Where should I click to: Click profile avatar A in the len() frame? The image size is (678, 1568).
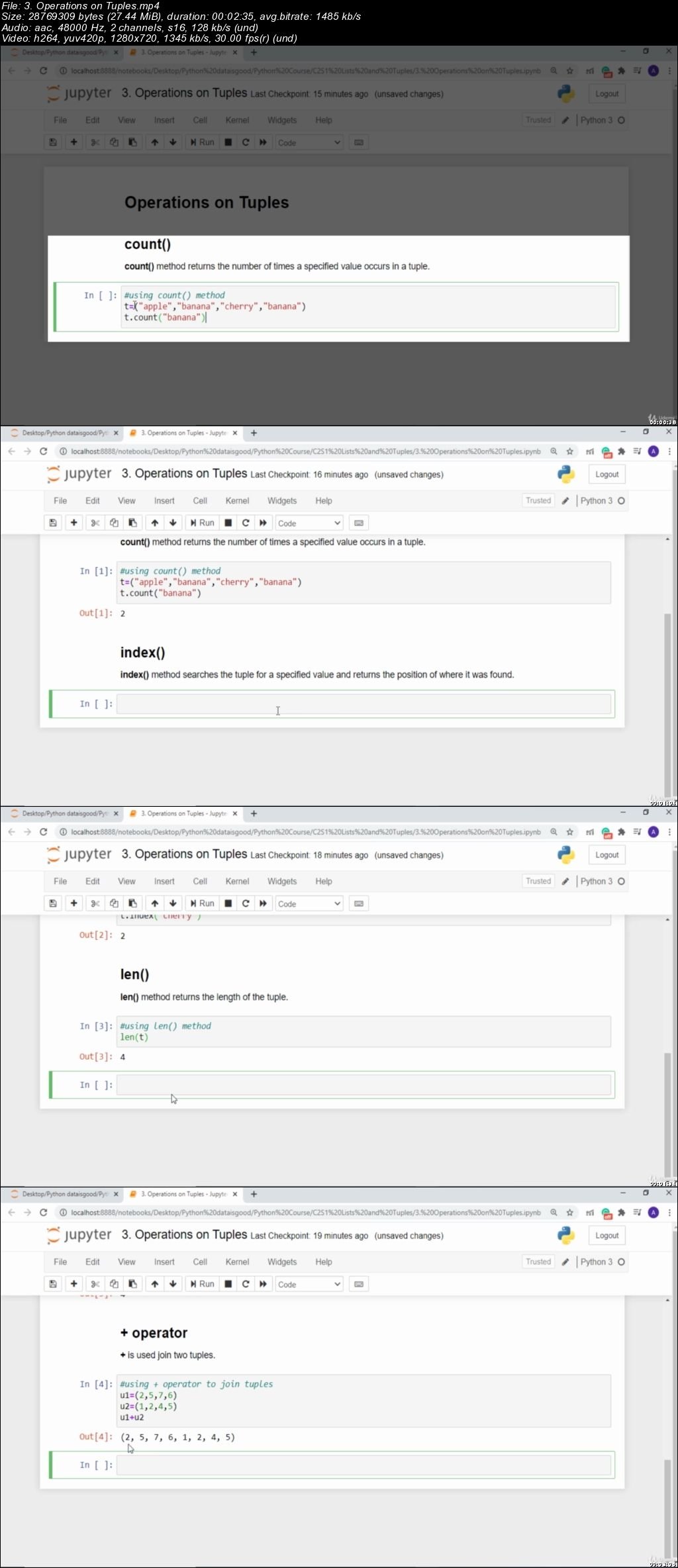click(x=654, y=832)
